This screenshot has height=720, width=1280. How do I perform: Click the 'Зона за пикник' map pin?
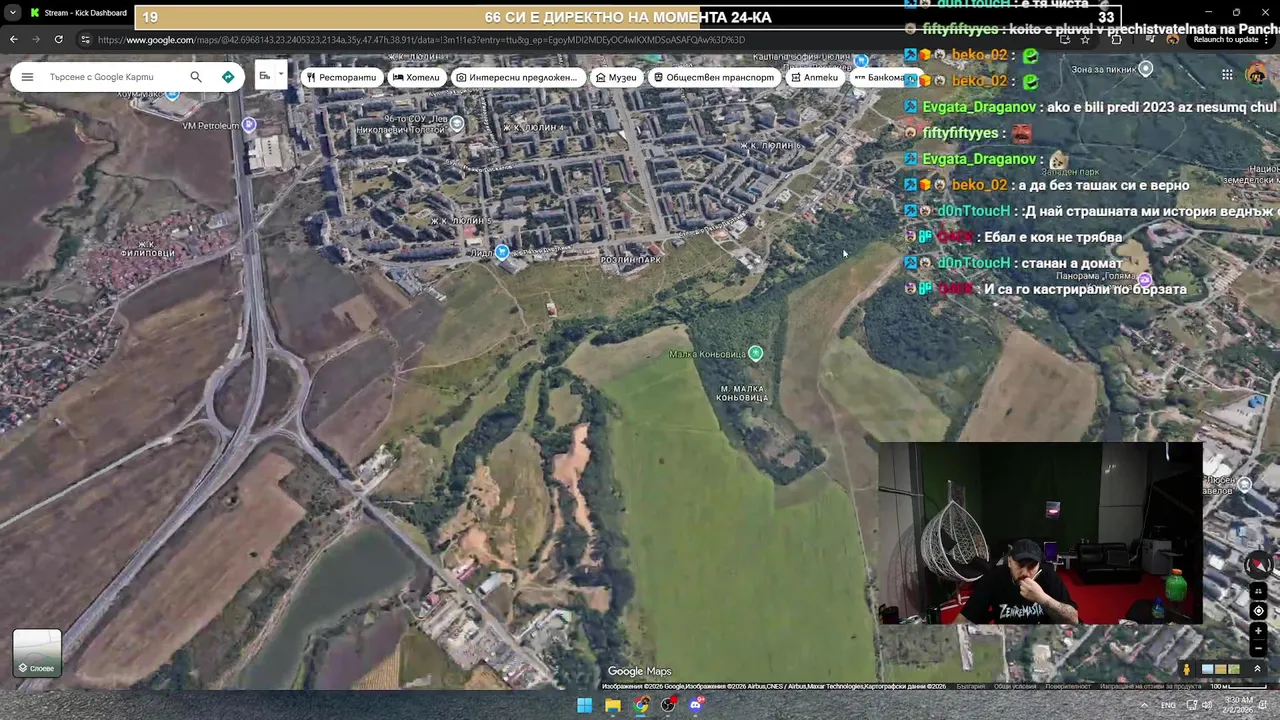[x=1146, y=68]
